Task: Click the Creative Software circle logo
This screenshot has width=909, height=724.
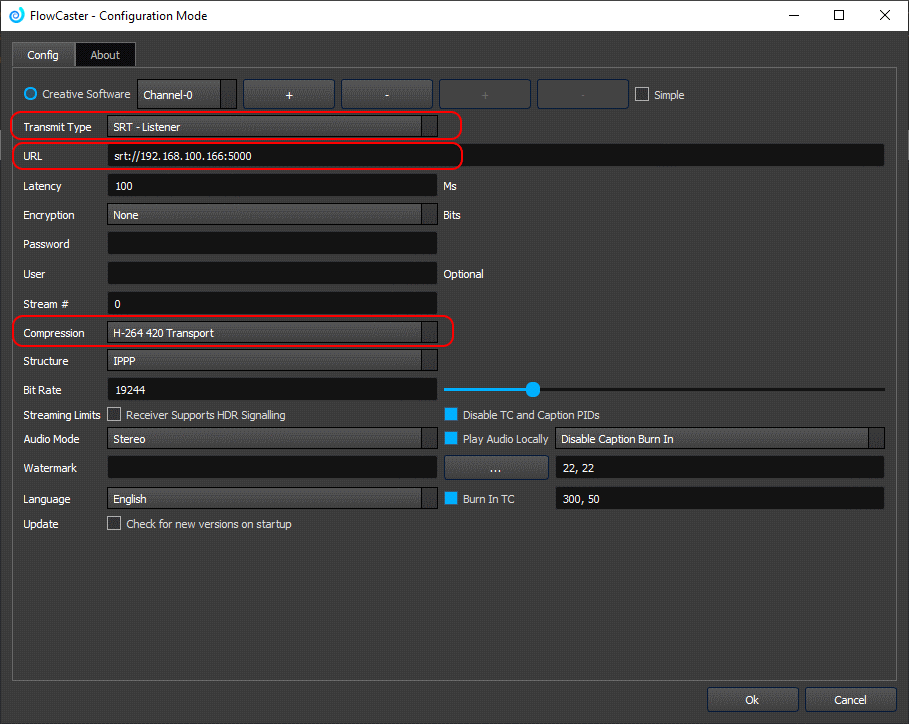Action: point(30,94)
